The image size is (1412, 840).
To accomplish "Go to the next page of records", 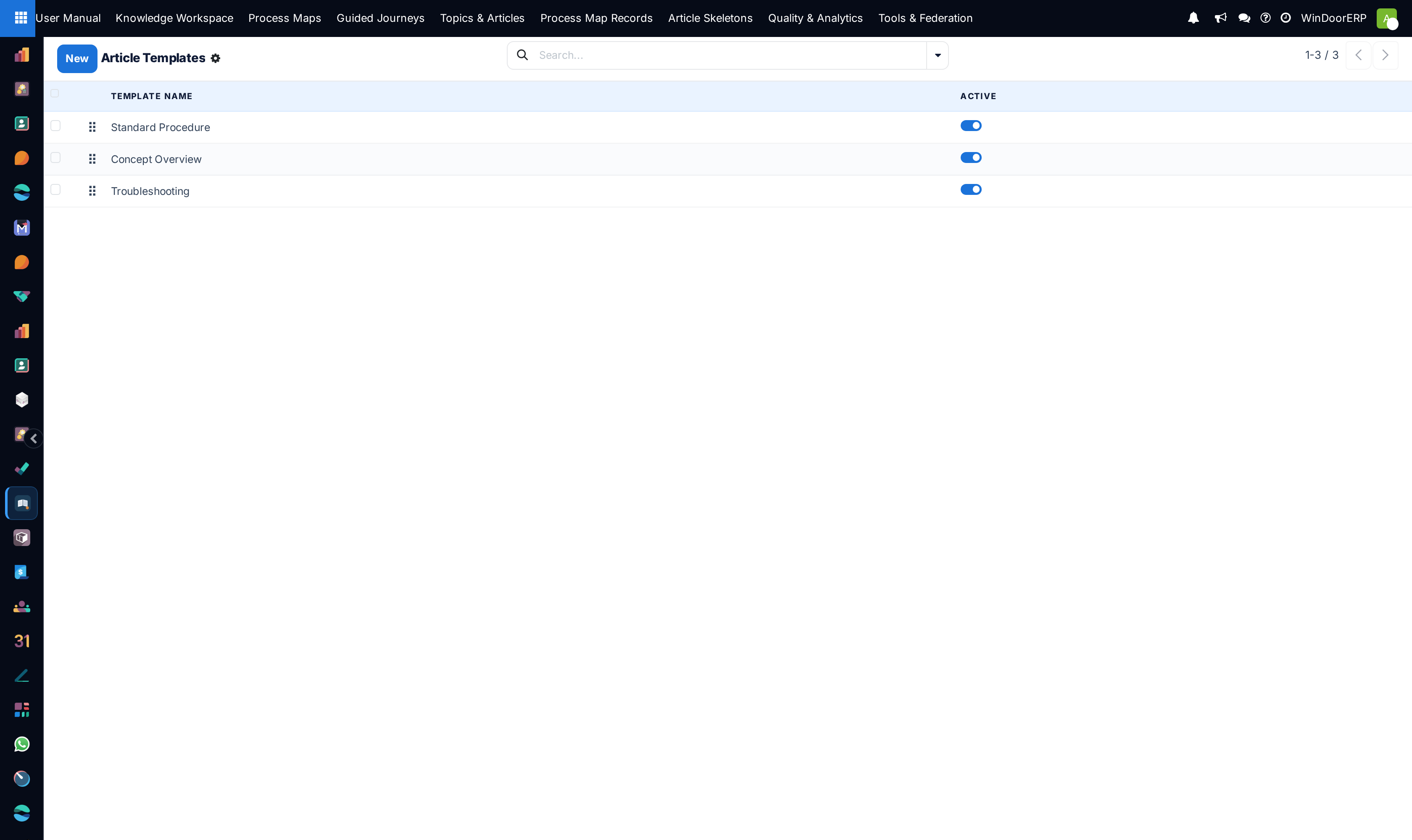I will pyautogui.click(x=1386, y=55).
